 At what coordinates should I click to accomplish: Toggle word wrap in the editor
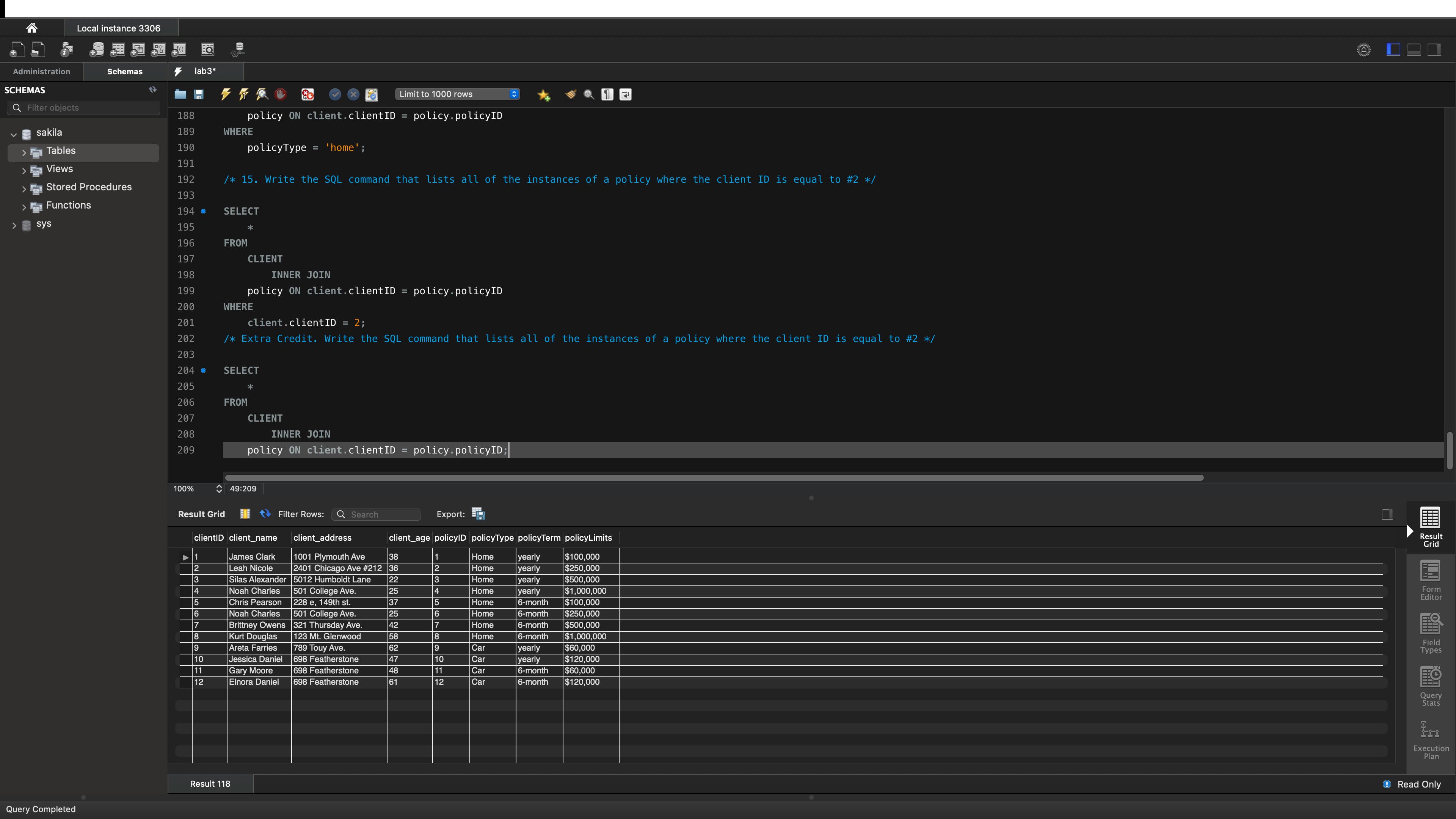coord(625,94)
